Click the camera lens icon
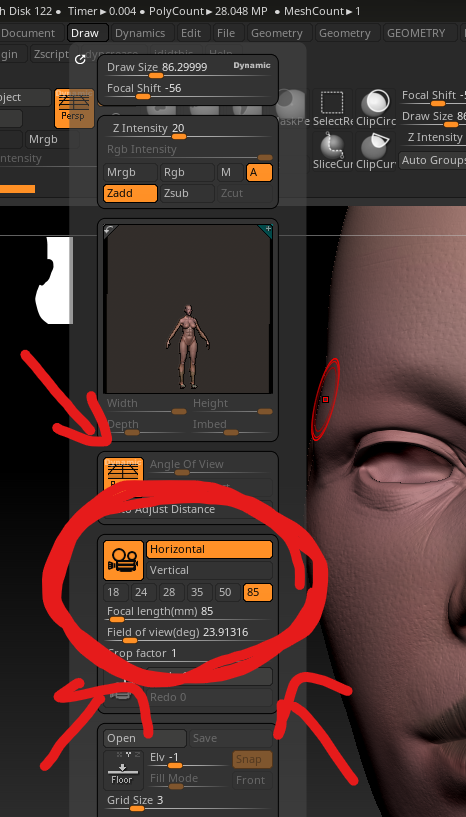 click(124, 560)
